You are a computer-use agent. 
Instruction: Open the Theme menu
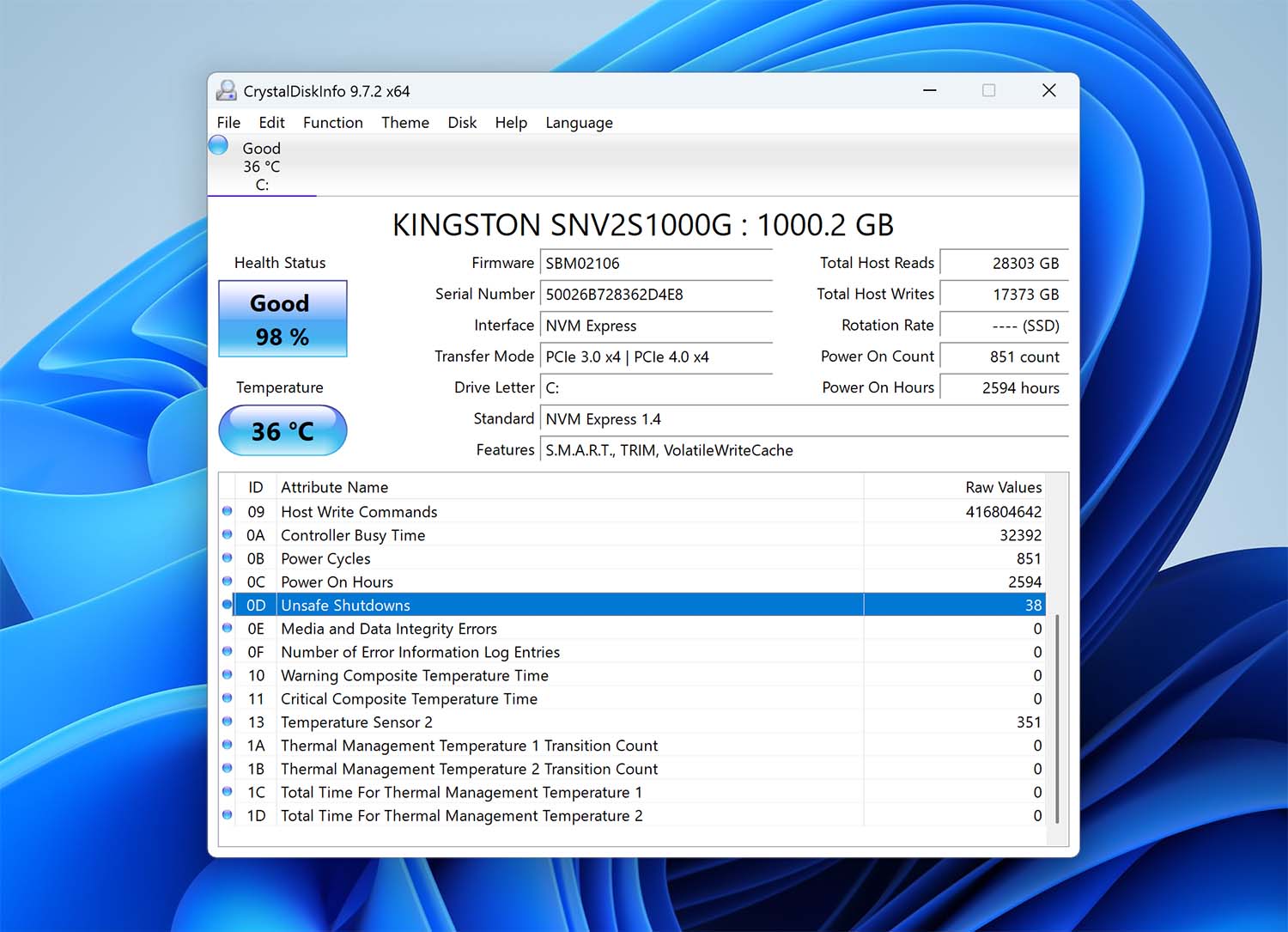click(x=404, y=123)
